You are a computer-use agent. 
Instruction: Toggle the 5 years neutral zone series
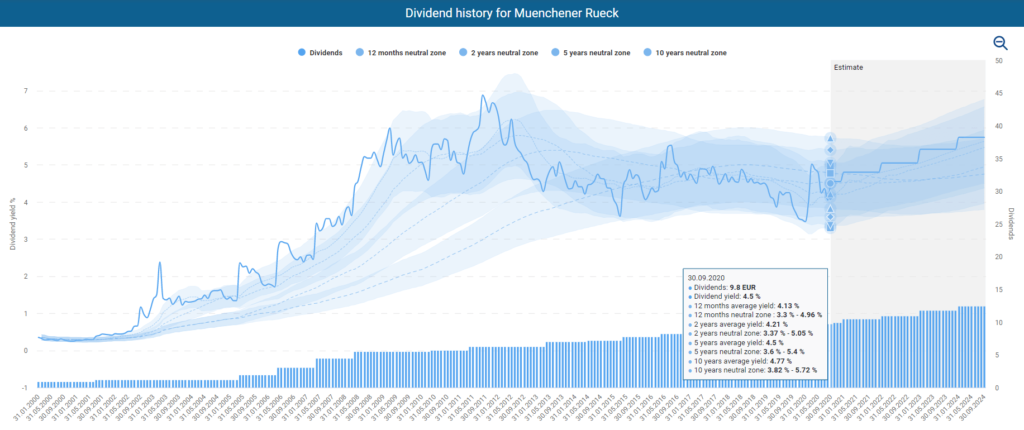590,52
